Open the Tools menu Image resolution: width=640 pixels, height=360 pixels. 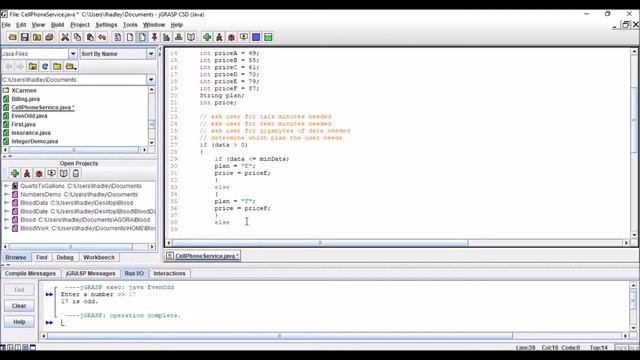click(130, 25)
